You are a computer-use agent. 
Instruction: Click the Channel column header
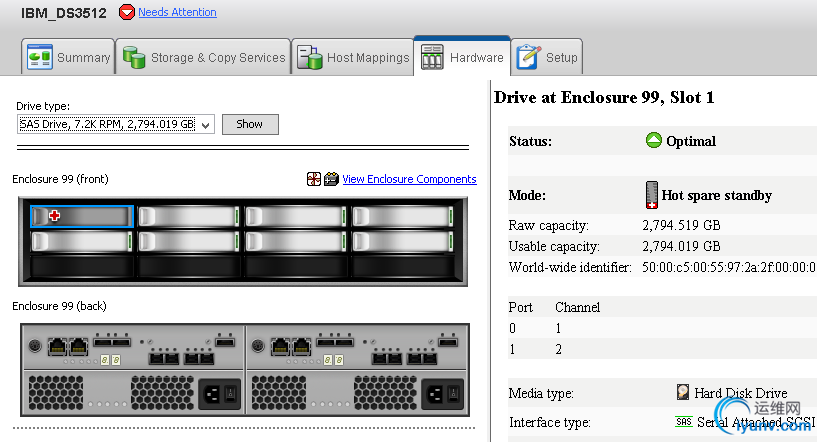pyautogui.click(x=577, y=307)
